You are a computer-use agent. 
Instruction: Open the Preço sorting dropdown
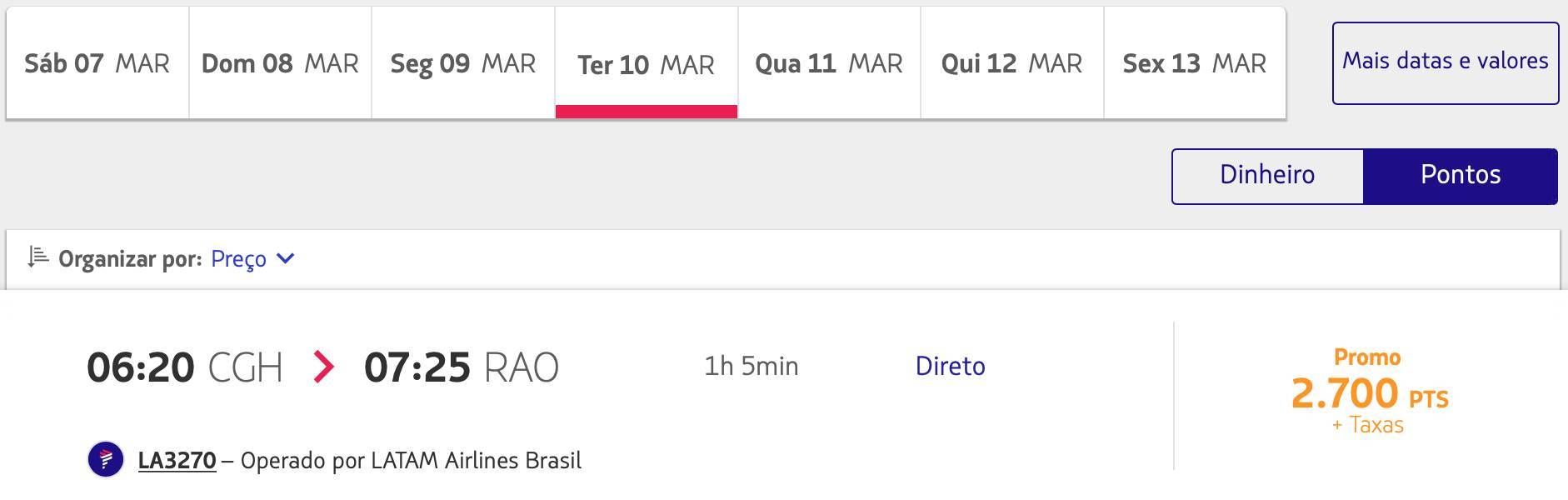252,258
